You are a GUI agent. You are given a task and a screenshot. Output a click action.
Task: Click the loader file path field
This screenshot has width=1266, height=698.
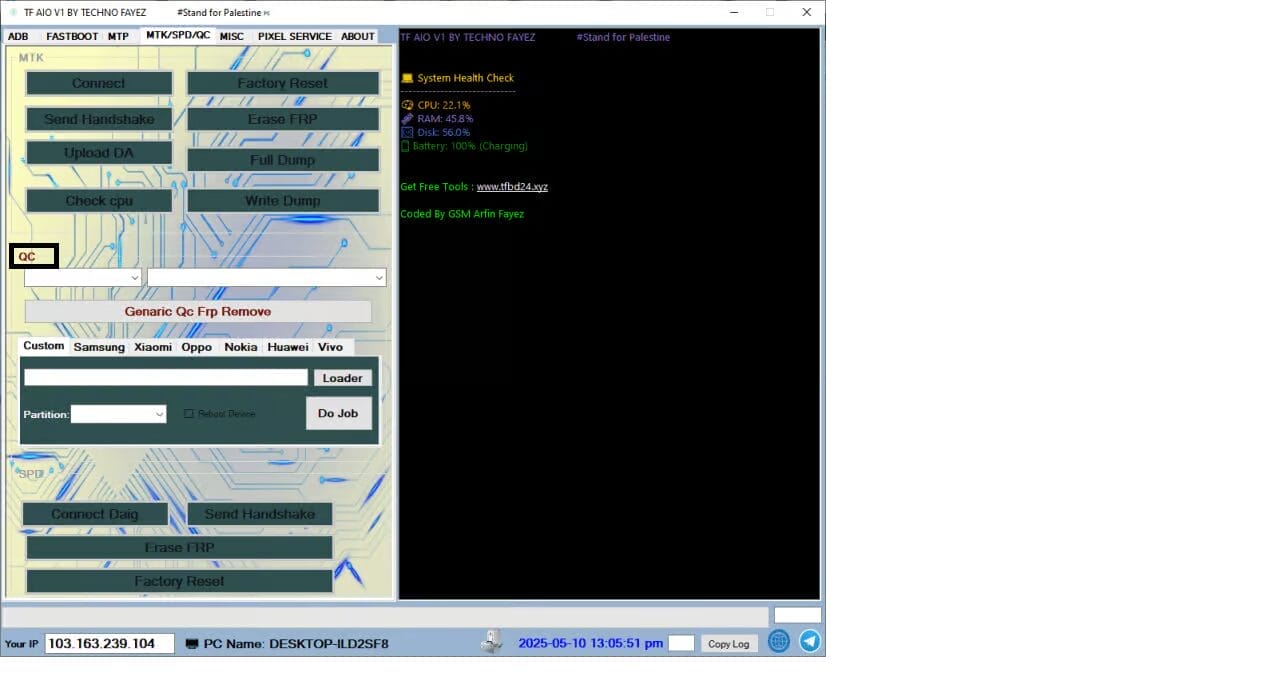pyautogui.click(x=166, y=377)
